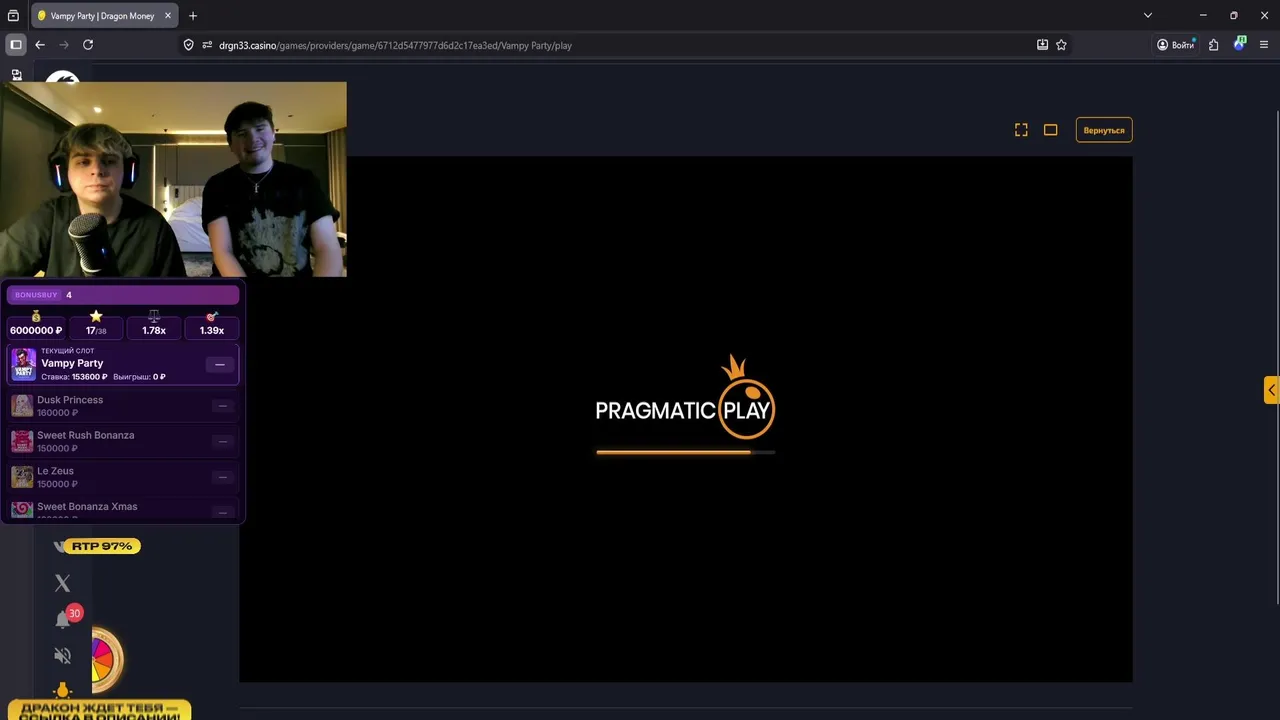Click the Sweet Rush Bonanza minus button
1280x720 pixels.
[x=223, y=441]
